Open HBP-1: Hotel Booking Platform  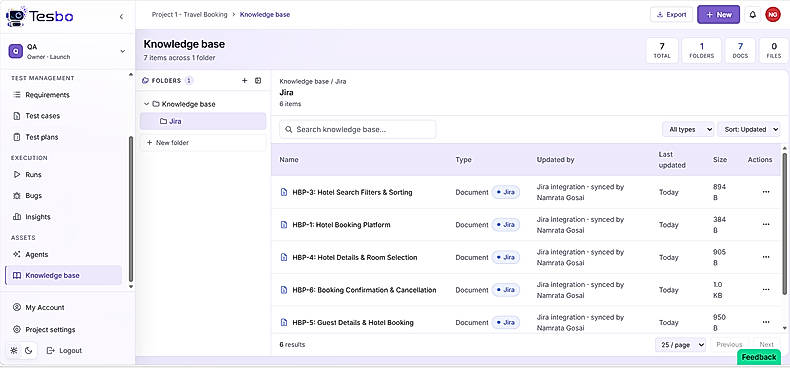pyautogui.click(x=341, y=225)
